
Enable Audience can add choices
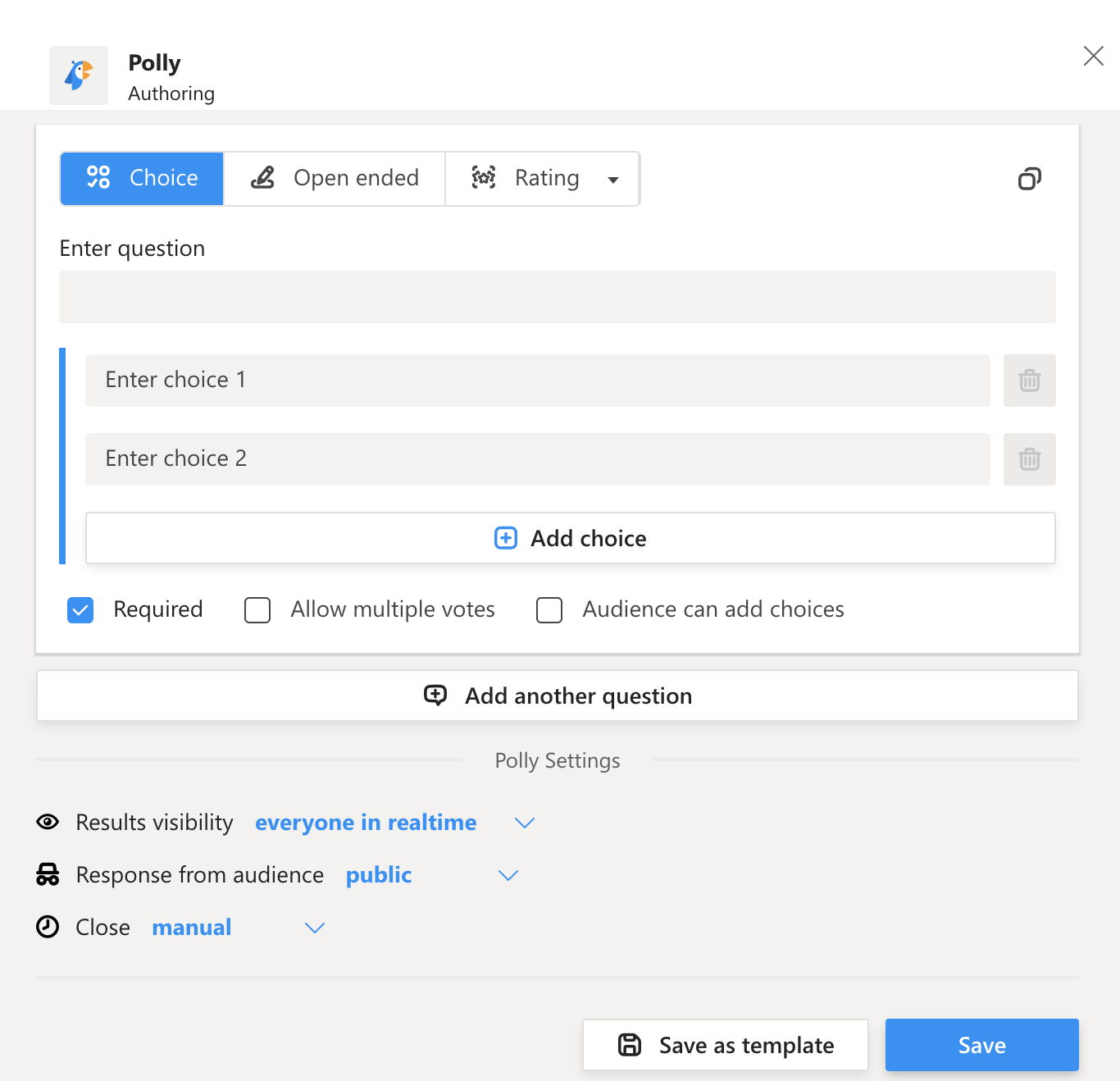(549, 609)
